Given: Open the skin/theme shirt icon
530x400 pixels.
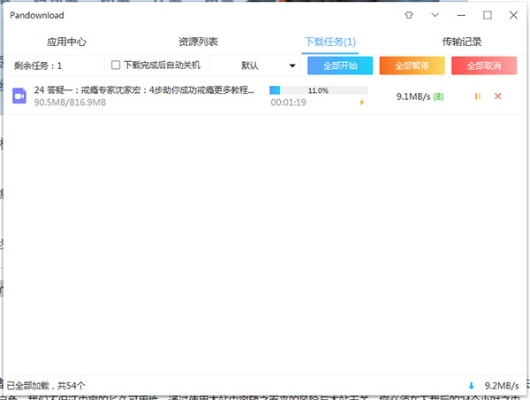Looking at the screenshot, I should click(409, 15).
